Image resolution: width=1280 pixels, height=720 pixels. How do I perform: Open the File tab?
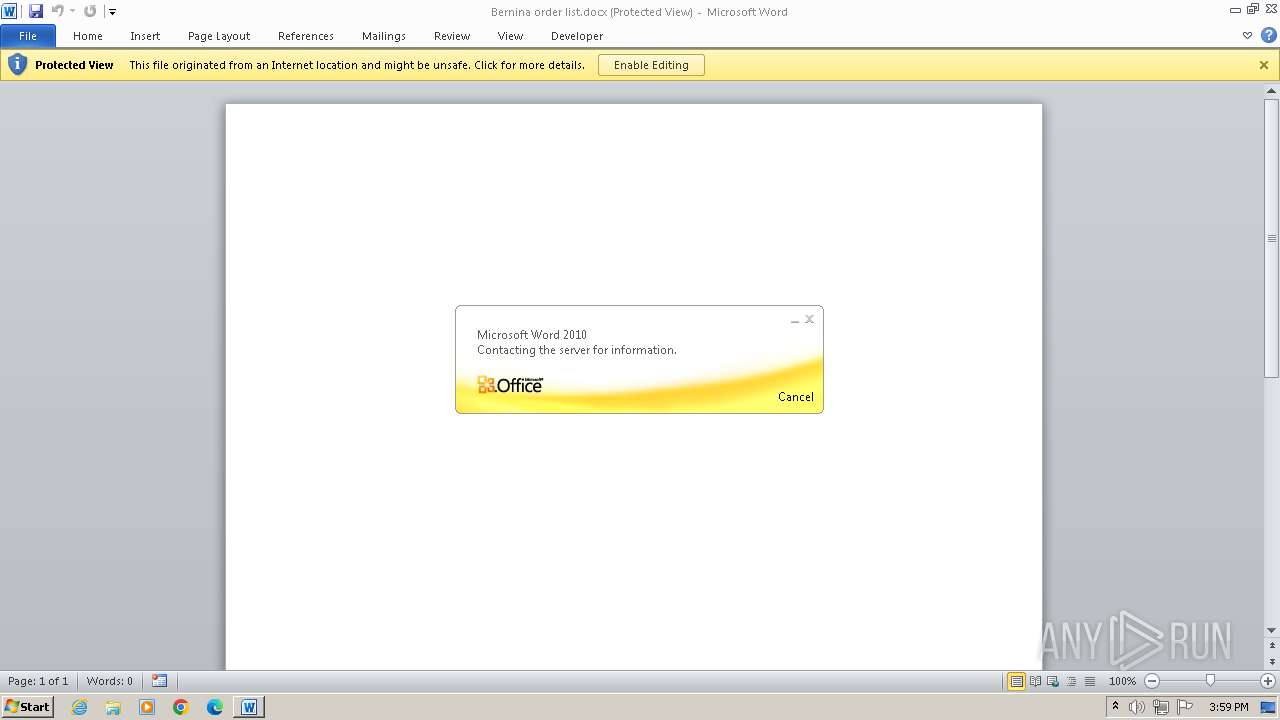coord(28,36)
